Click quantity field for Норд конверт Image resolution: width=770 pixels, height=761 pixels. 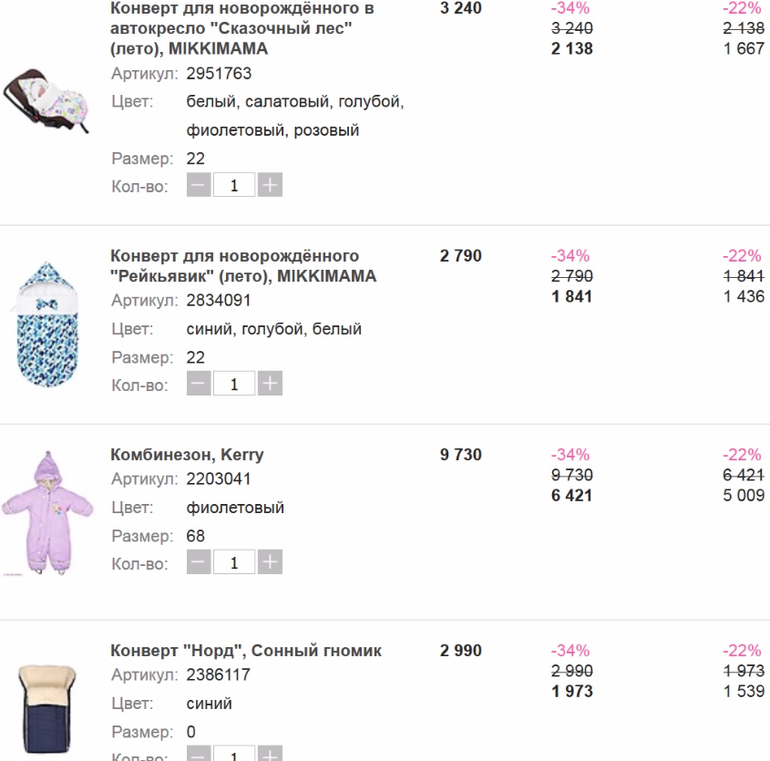pyautogui.click(x=234, y=754)
